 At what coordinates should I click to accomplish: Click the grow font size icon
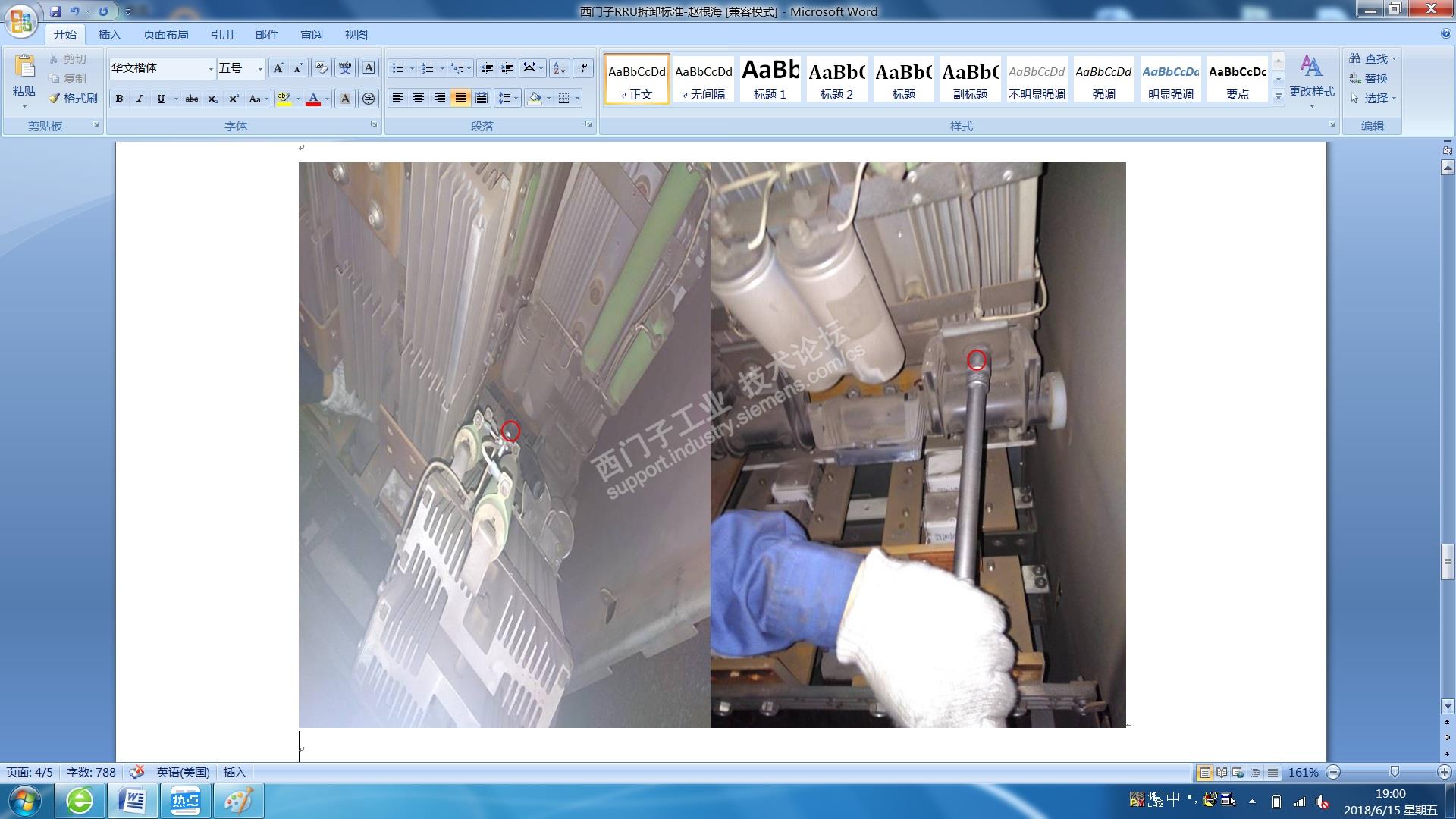[x=278, y=68]
